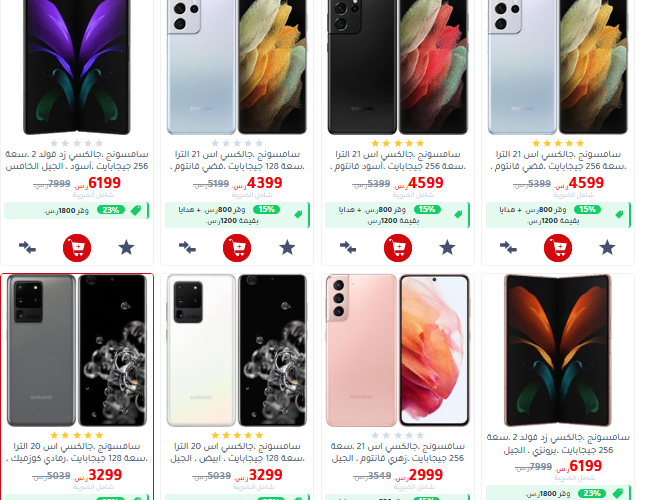Compare the silver 256GB Galaxy S21 Ultra
The height and width of the screenshot is (500, 649).
point(508,248)
